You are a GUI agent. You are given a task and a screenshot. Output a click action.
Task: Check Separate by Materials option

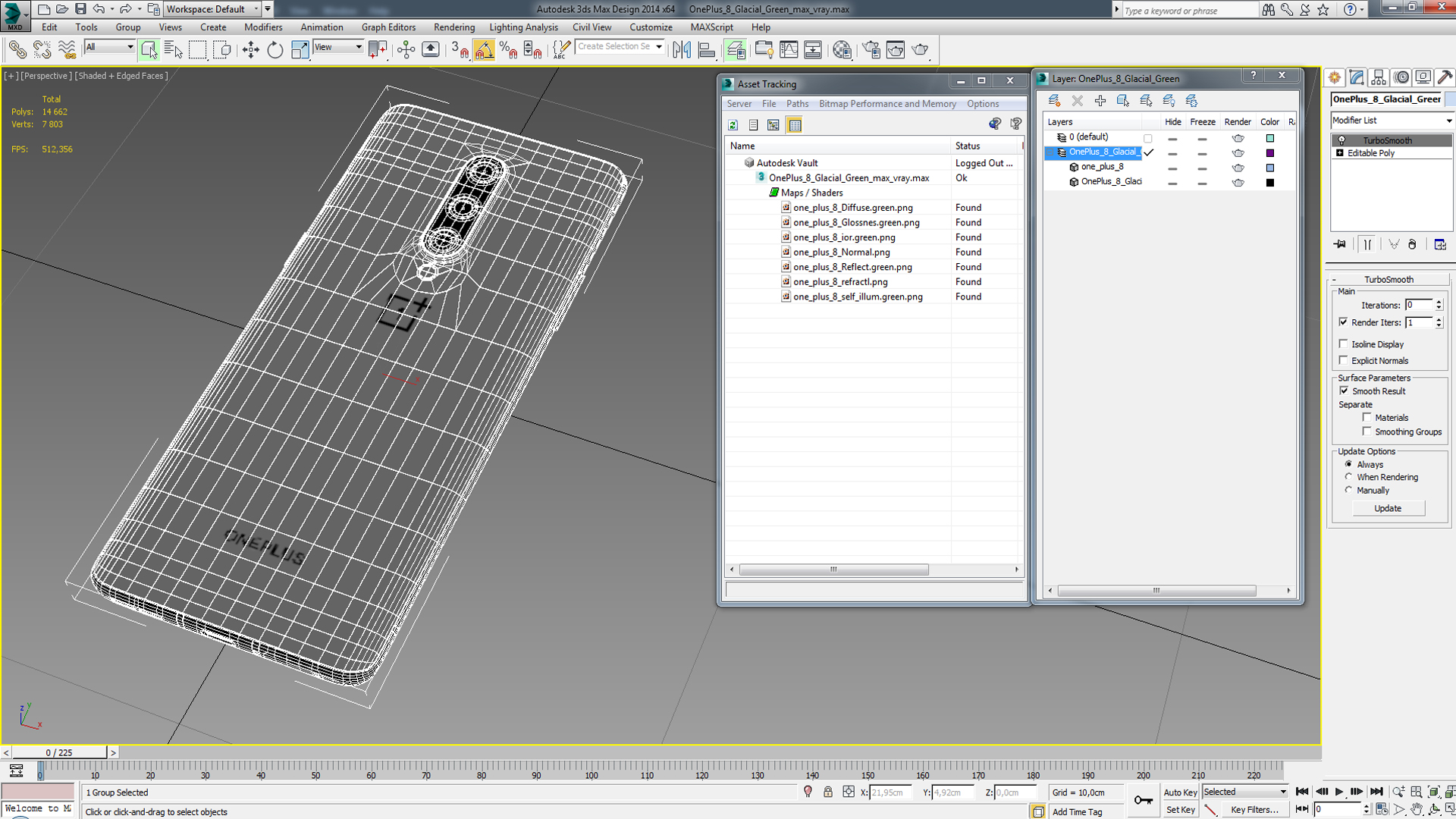pyautogui.click(x=1367, y=417)
